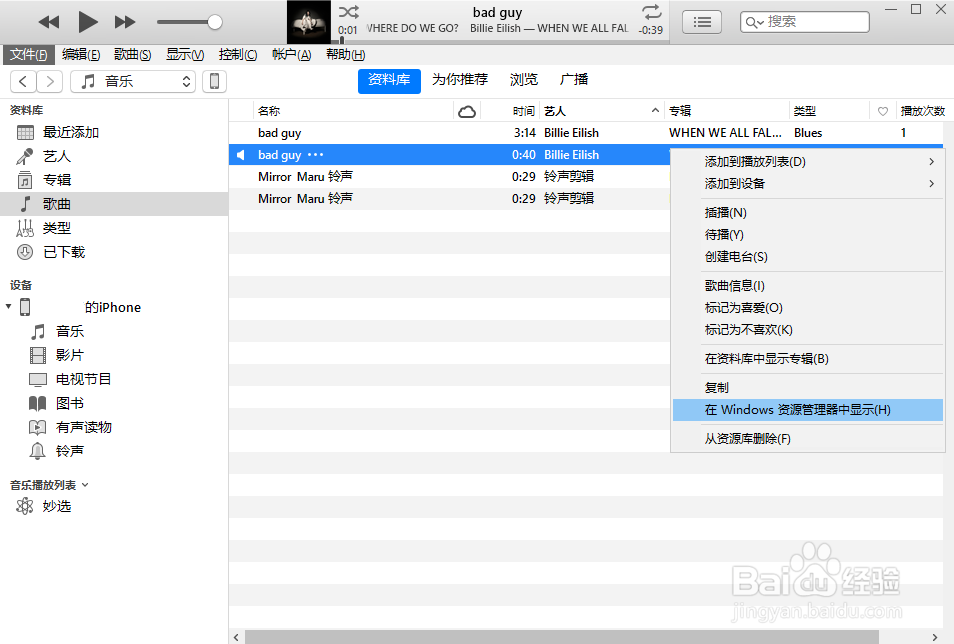Choose 在 Windows 资源管理器中显示(H)
Image resolution: width=954 pixels, height=644 pixels.
coord(808,410)
